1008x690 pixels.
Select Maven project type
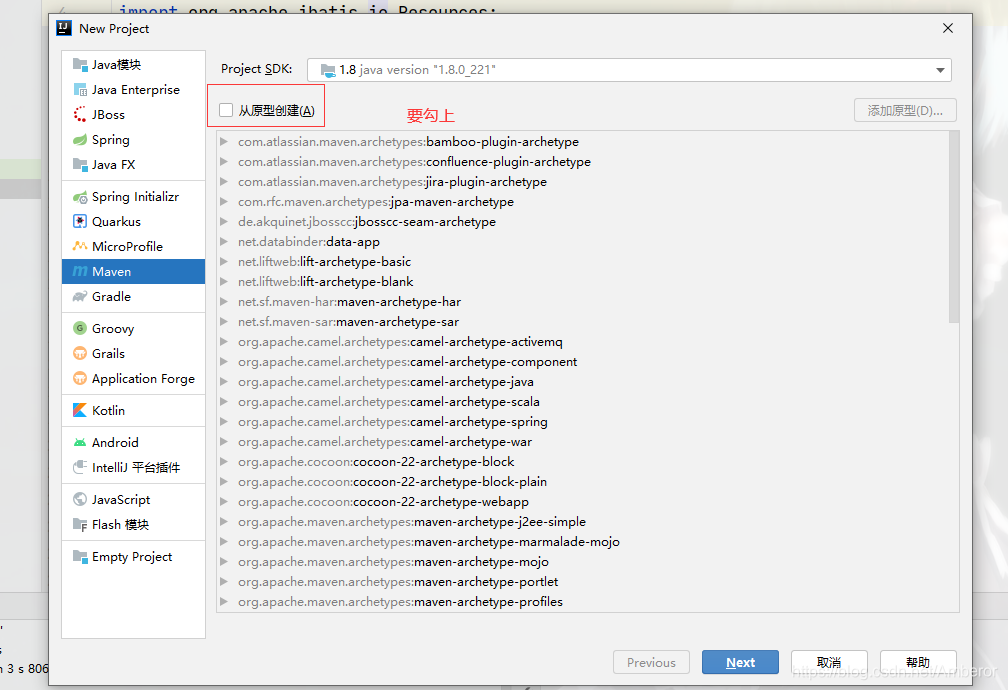pos(134,271)
